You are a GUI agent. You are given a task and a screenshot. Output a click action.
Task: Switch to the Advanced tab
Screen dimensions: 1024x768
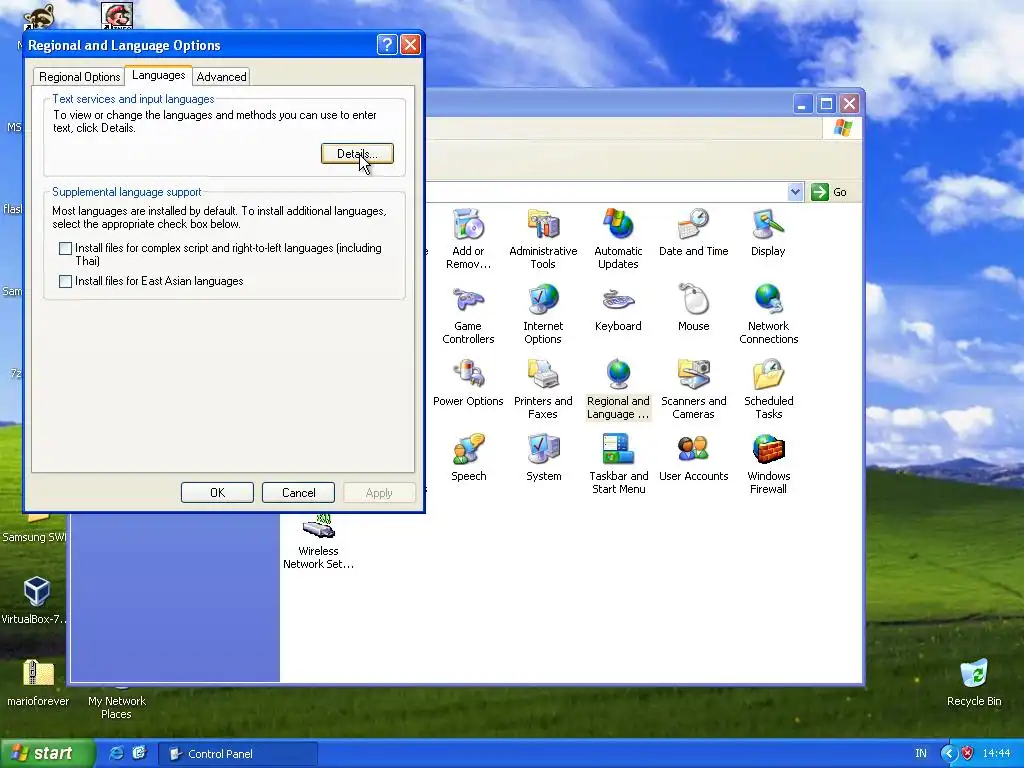click(221, 76)
